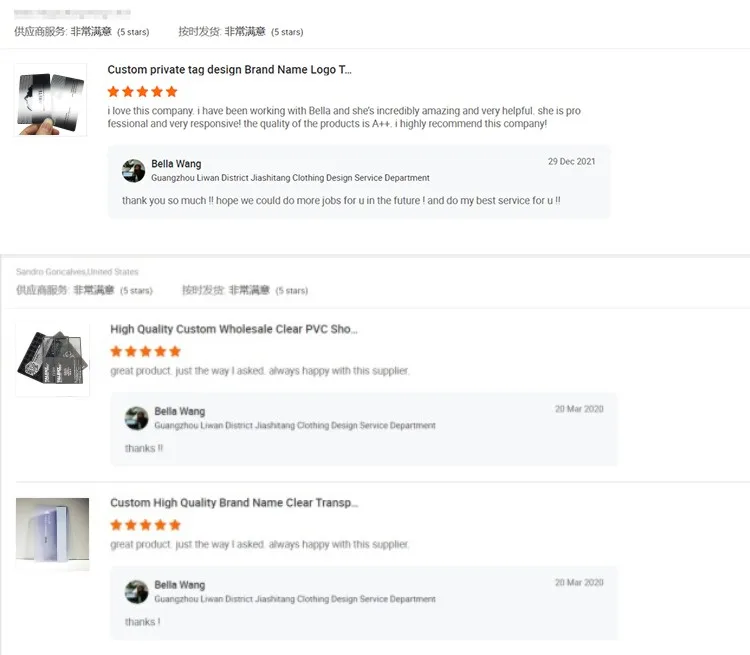Click the star rating under High Quality Custom Wholesale
This screenshot has width=750, height=655.
click(145, 351)
